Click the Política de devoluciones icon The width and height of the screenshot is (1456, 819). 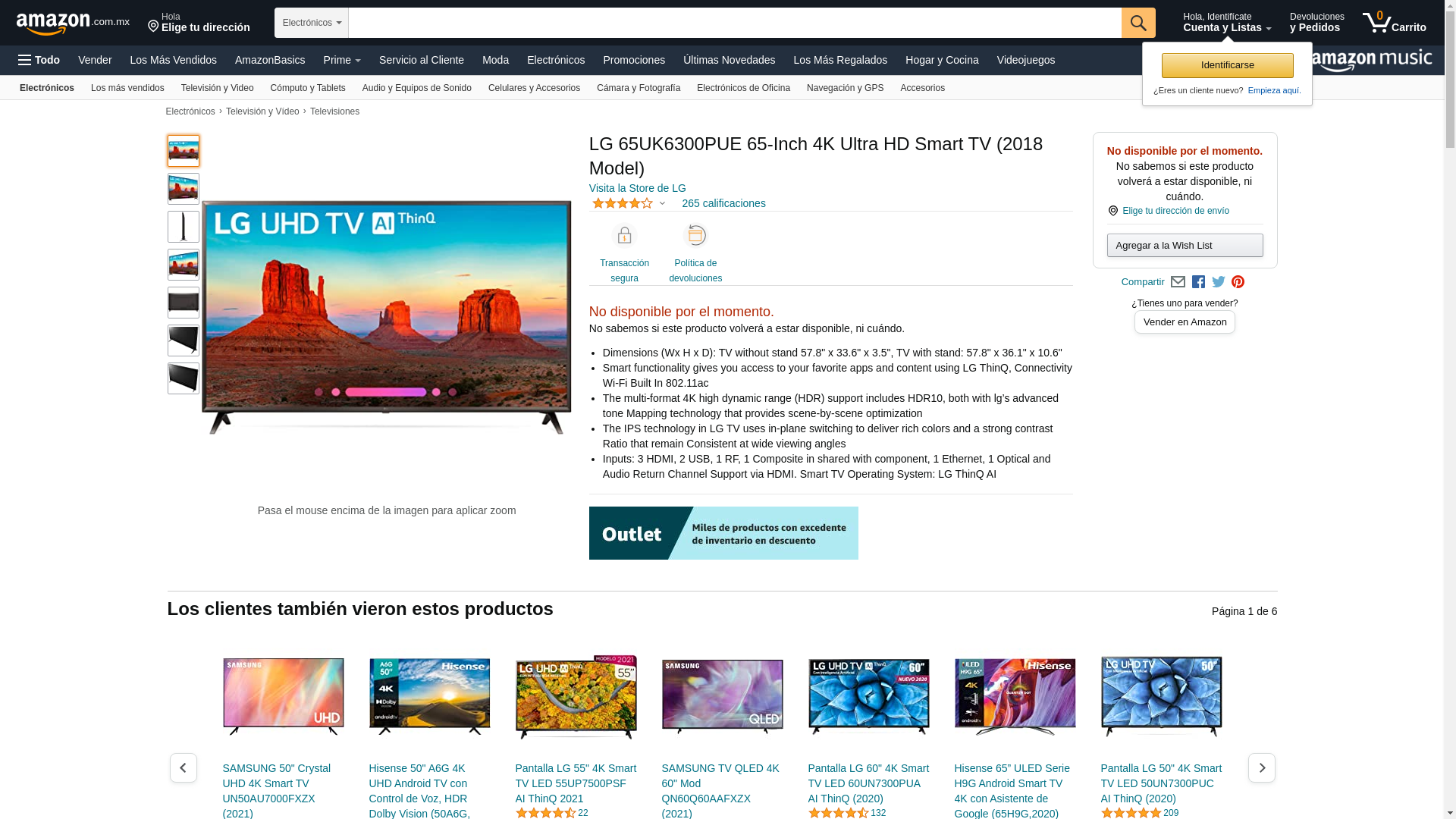coord(695,236)
